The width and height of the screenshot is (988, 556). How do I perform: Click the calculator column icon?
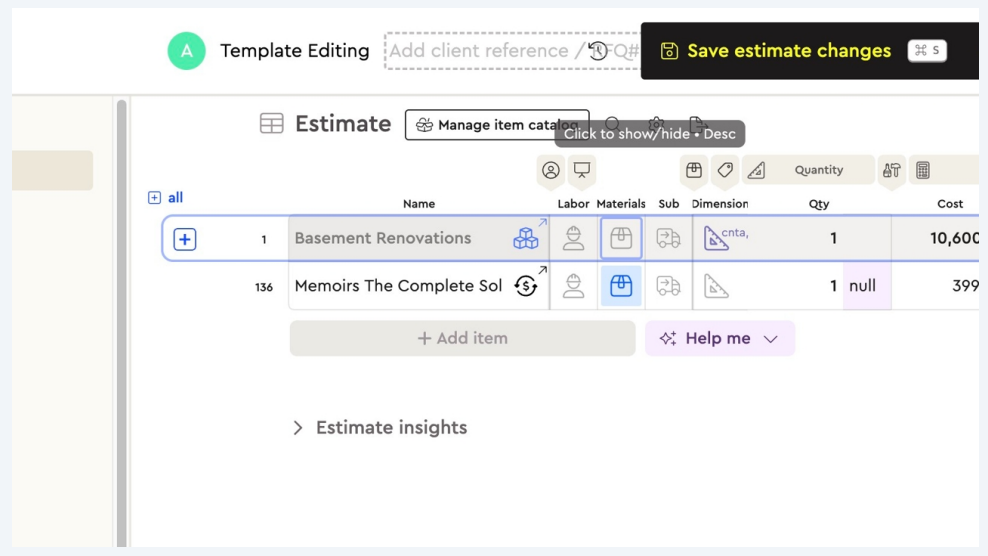(923, 170)
